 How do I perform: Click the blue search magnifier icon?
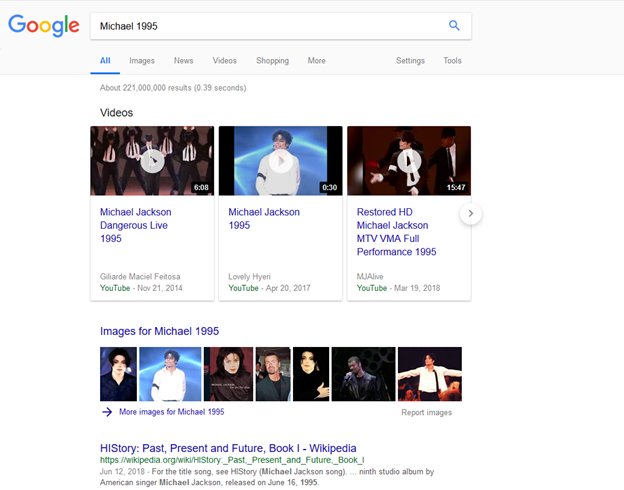pos(454,25)
